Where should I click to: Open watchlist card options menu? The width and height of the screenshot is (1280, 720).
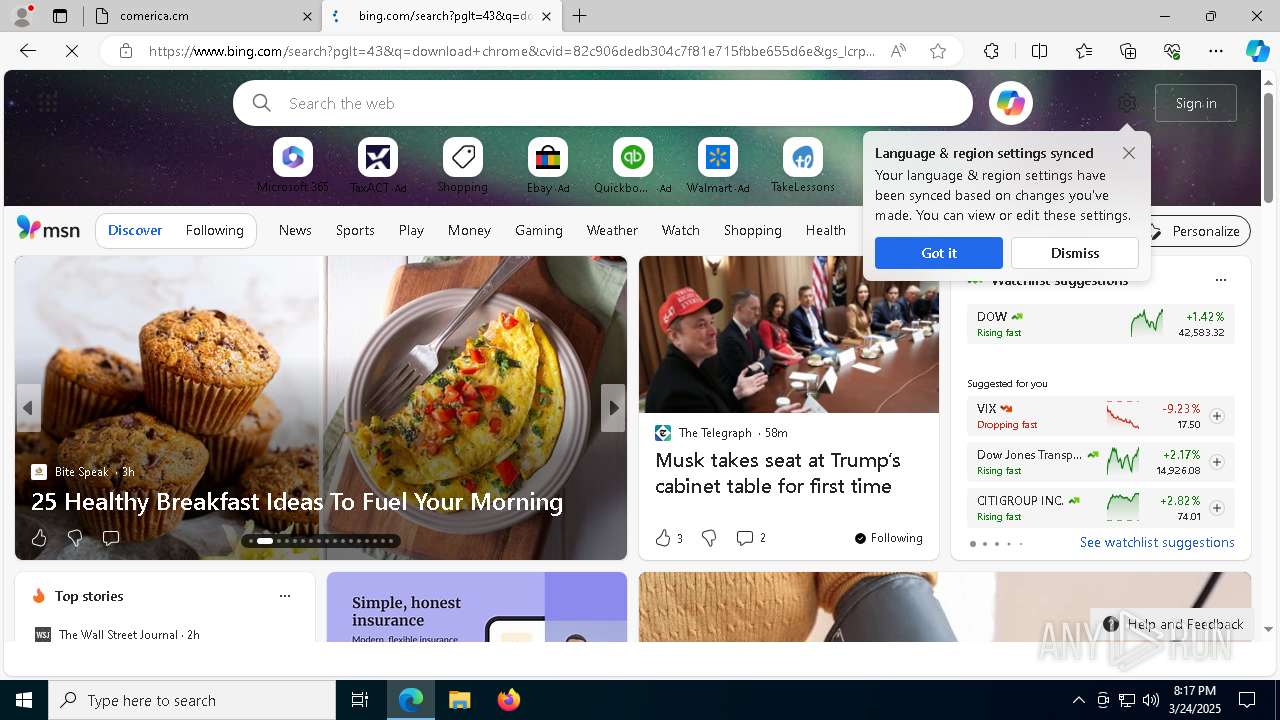pos(1220,280)
